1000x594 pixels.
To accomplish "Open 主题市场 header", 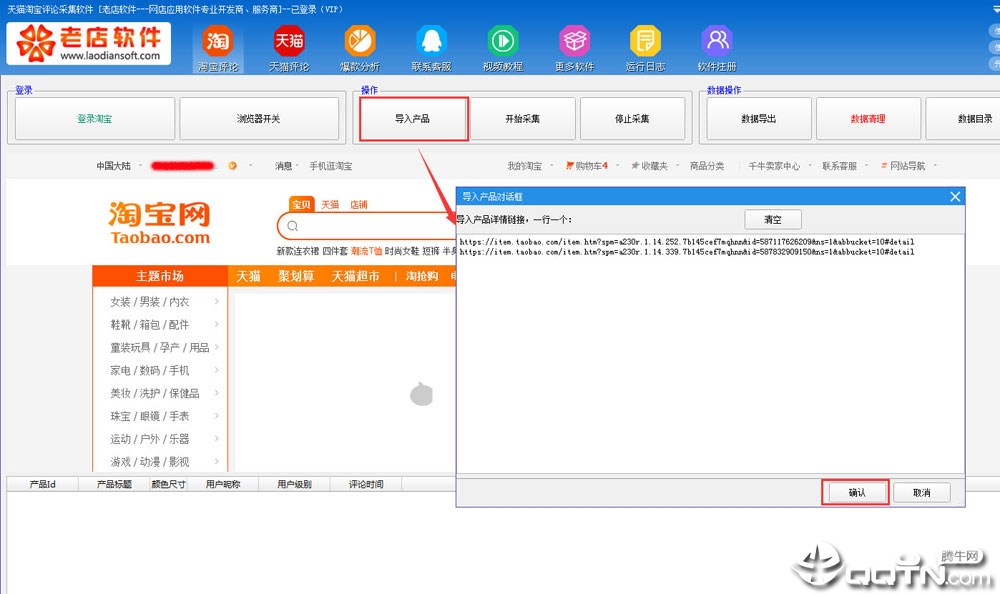I will pyautogui.click(x=160, y=276).
